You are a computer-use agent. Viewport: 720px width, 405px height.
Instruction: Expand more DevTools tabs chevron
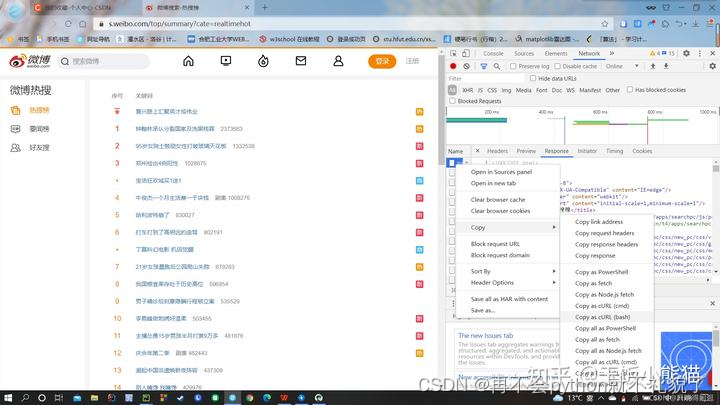click(x=612, y=53)
